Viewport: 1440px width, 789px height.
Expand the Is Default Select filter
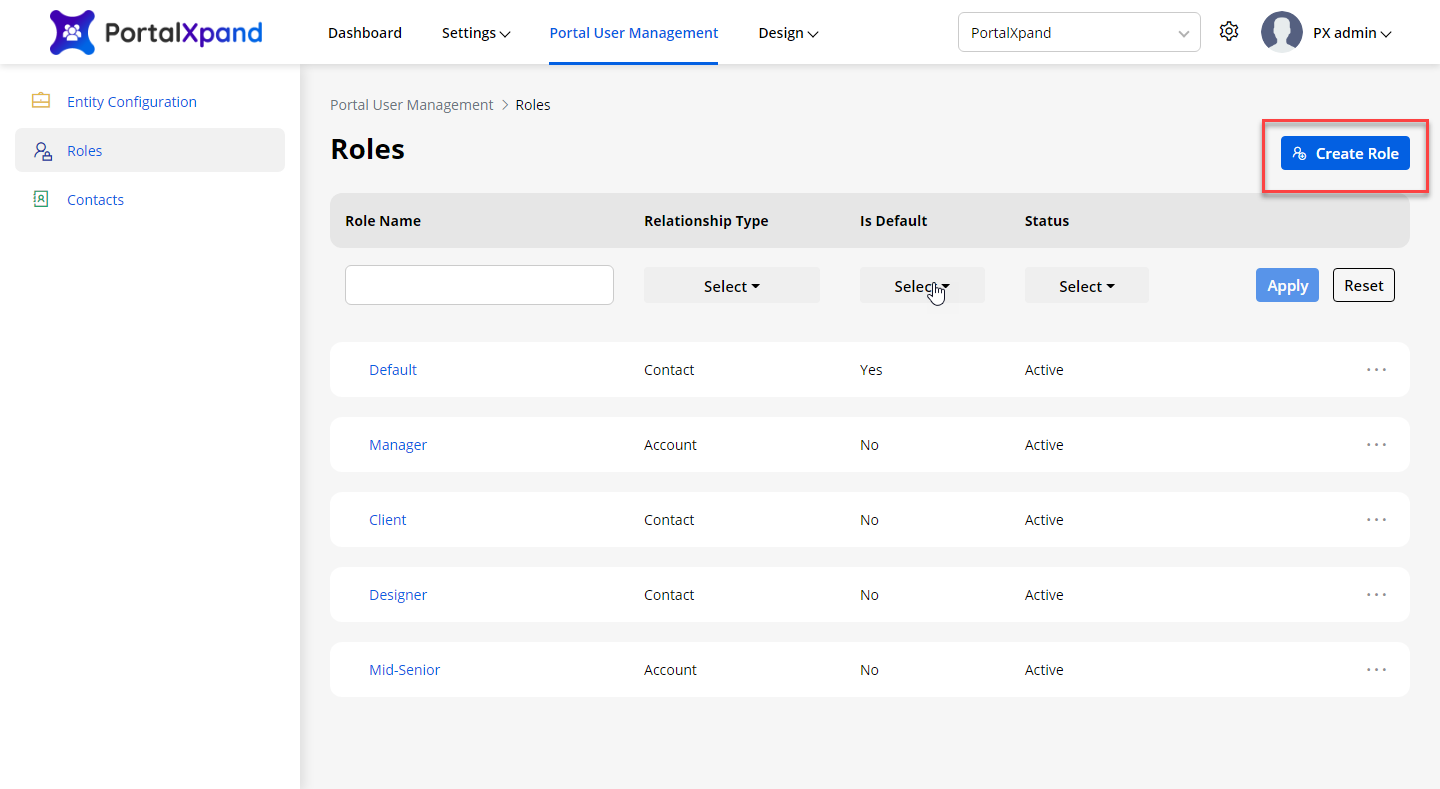click(921, 286)
